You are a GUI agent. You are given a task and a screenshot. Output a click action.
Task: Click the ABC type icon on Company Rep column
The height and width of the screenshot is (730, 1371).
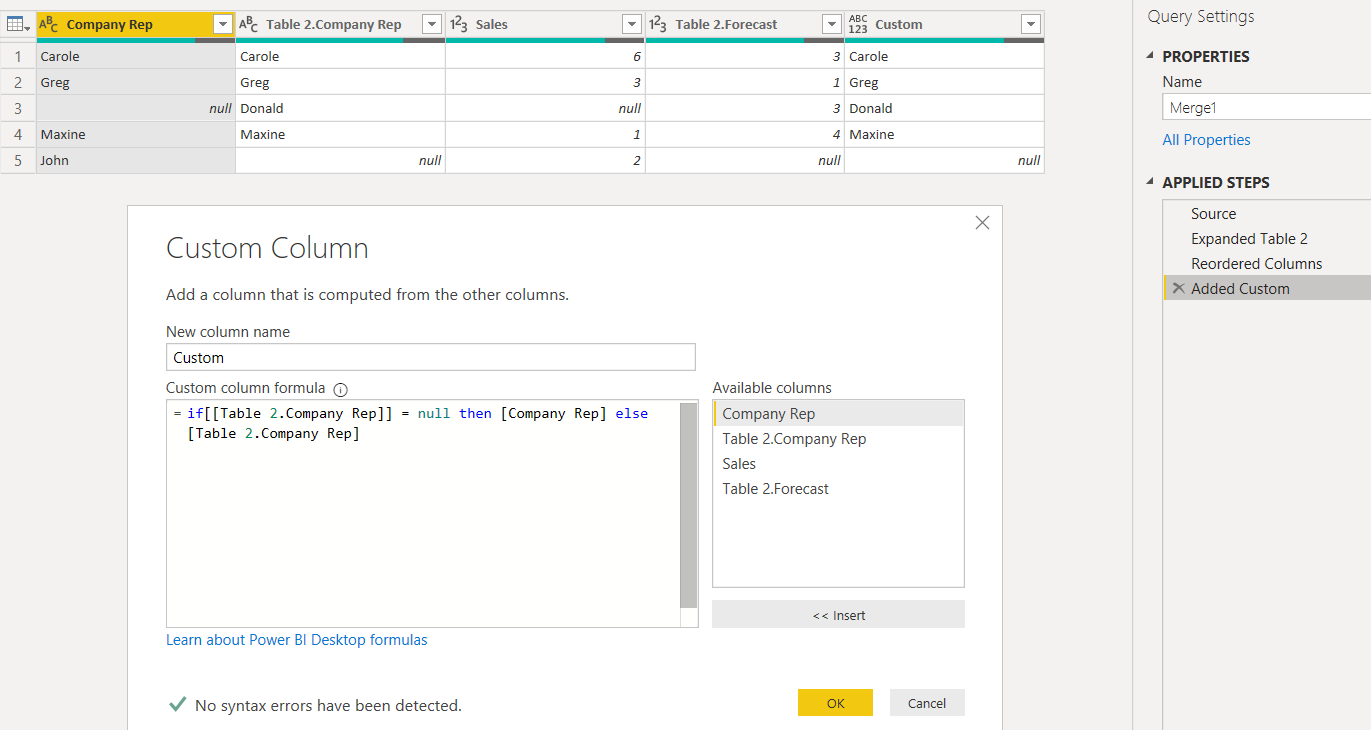click(x=49, y=24)
